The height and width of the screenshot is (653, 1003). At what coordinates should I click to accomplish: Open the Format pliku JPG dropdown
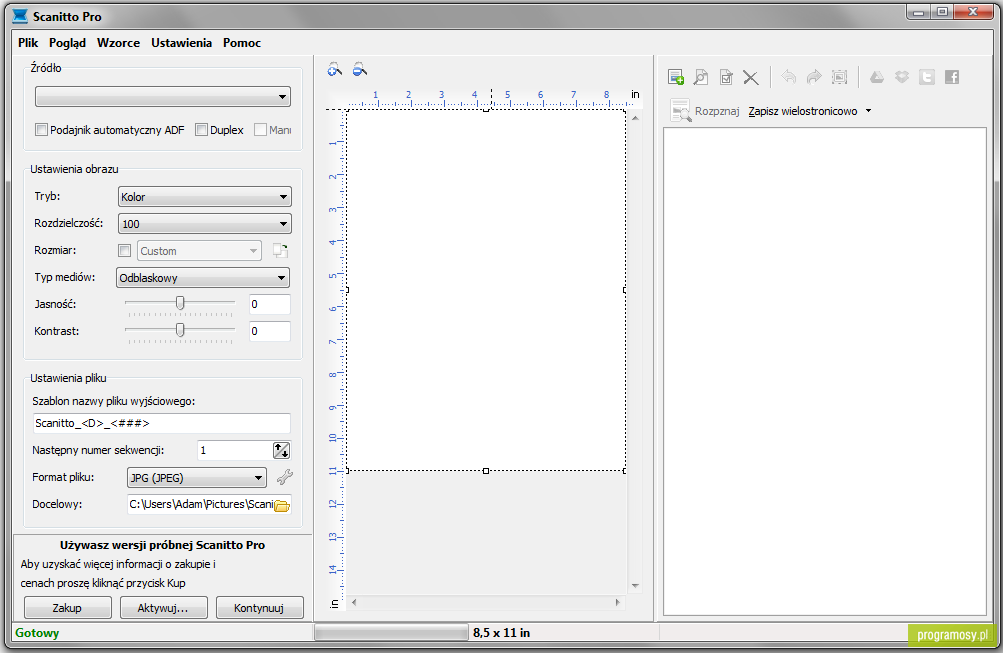[197, 477]
